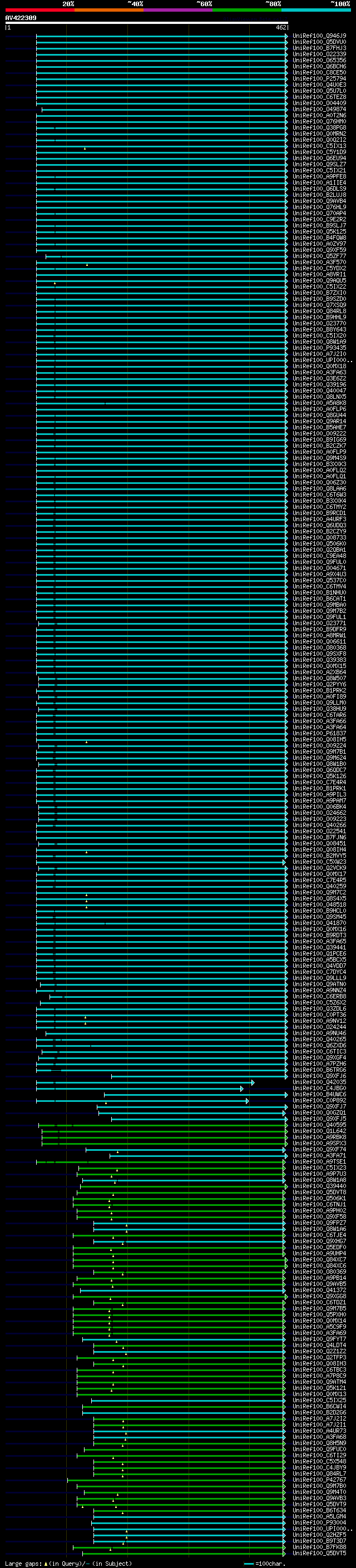356x1568 pixels.
Task: Click the label UniRef100_Q9XFJ7
Action: (x=319, y=1106)
